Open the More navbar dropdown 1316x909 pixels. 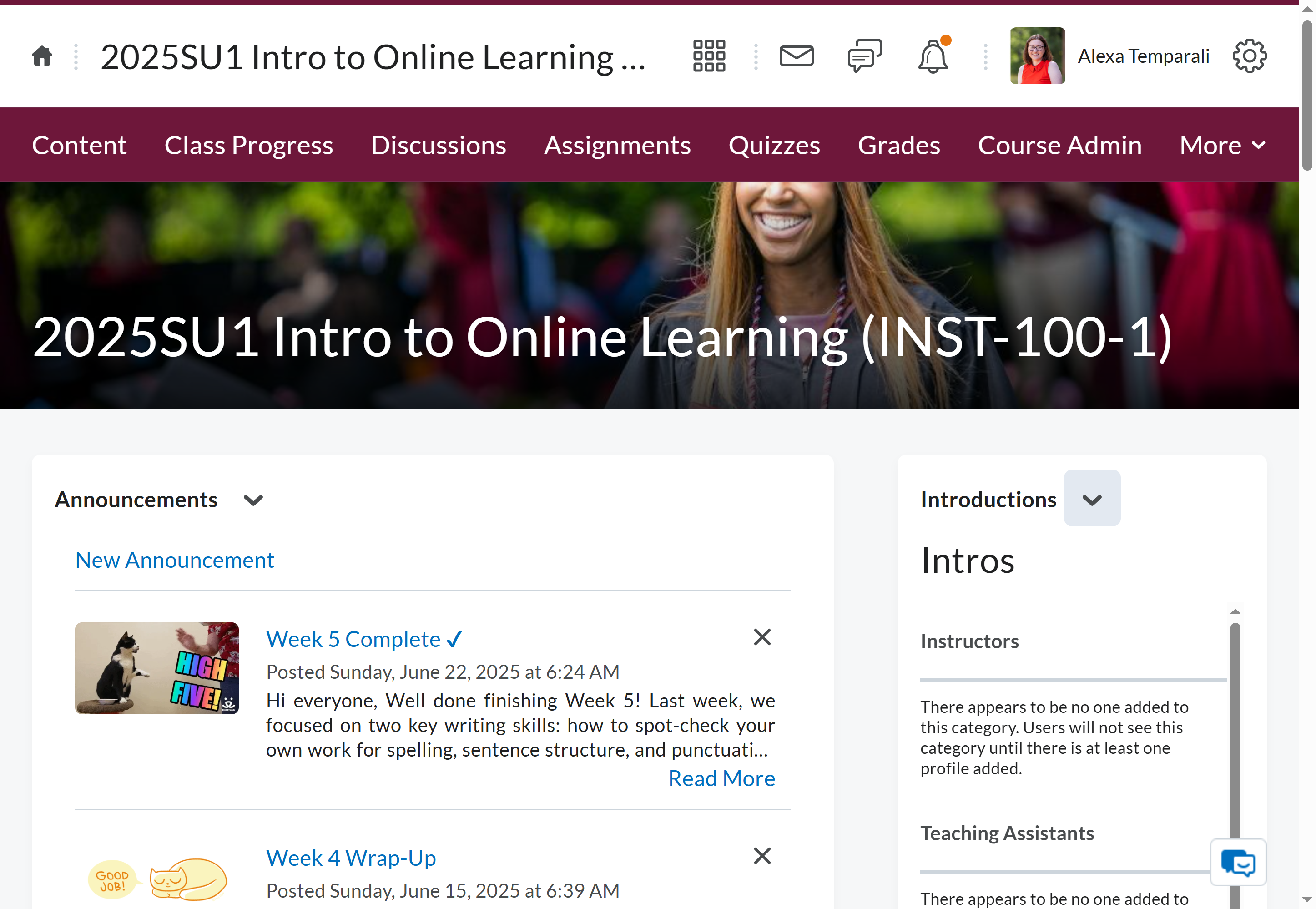1223,145
